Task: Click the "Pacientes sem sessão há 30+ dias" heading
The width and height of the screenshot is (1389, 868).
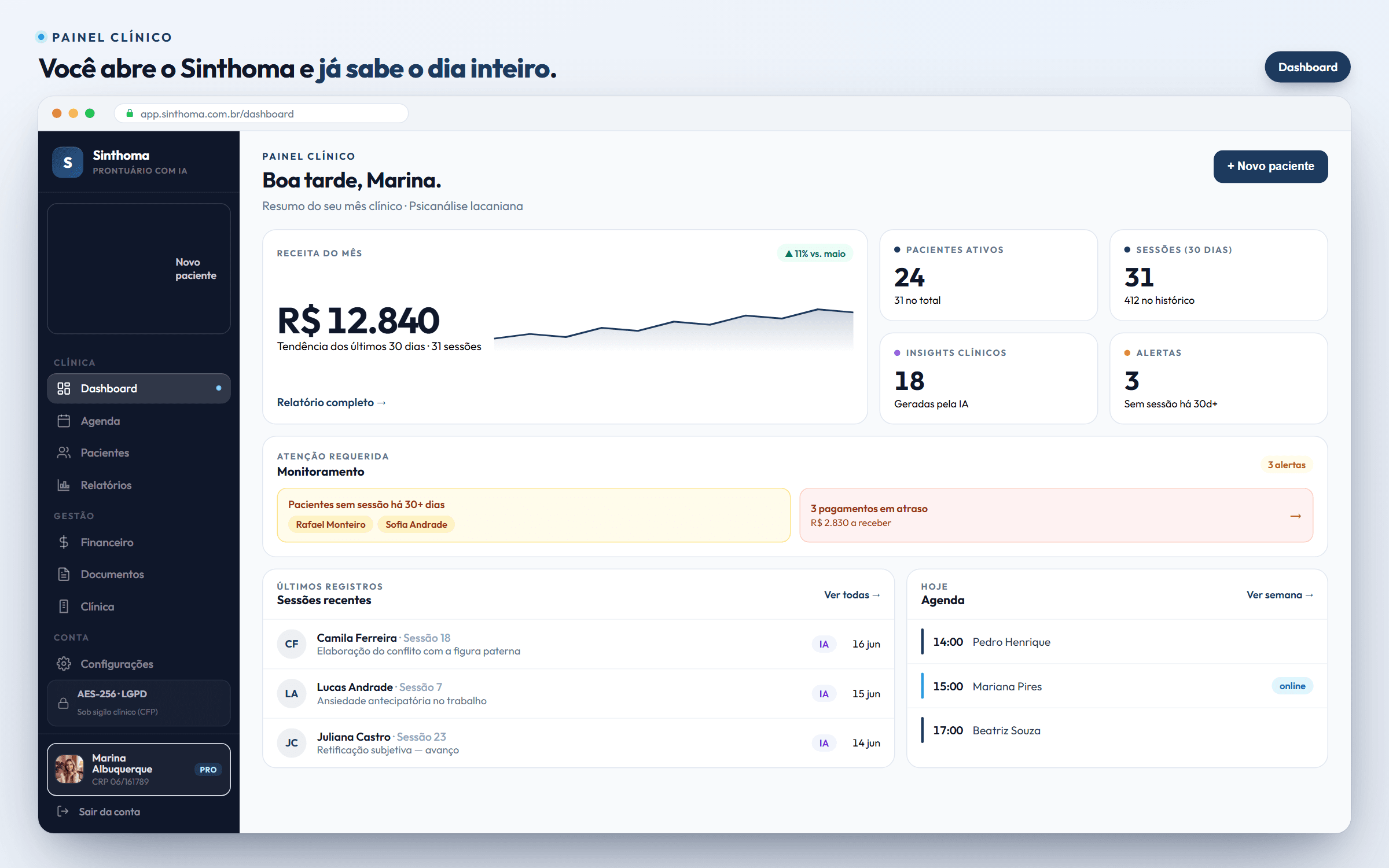Action: (366, 505)
